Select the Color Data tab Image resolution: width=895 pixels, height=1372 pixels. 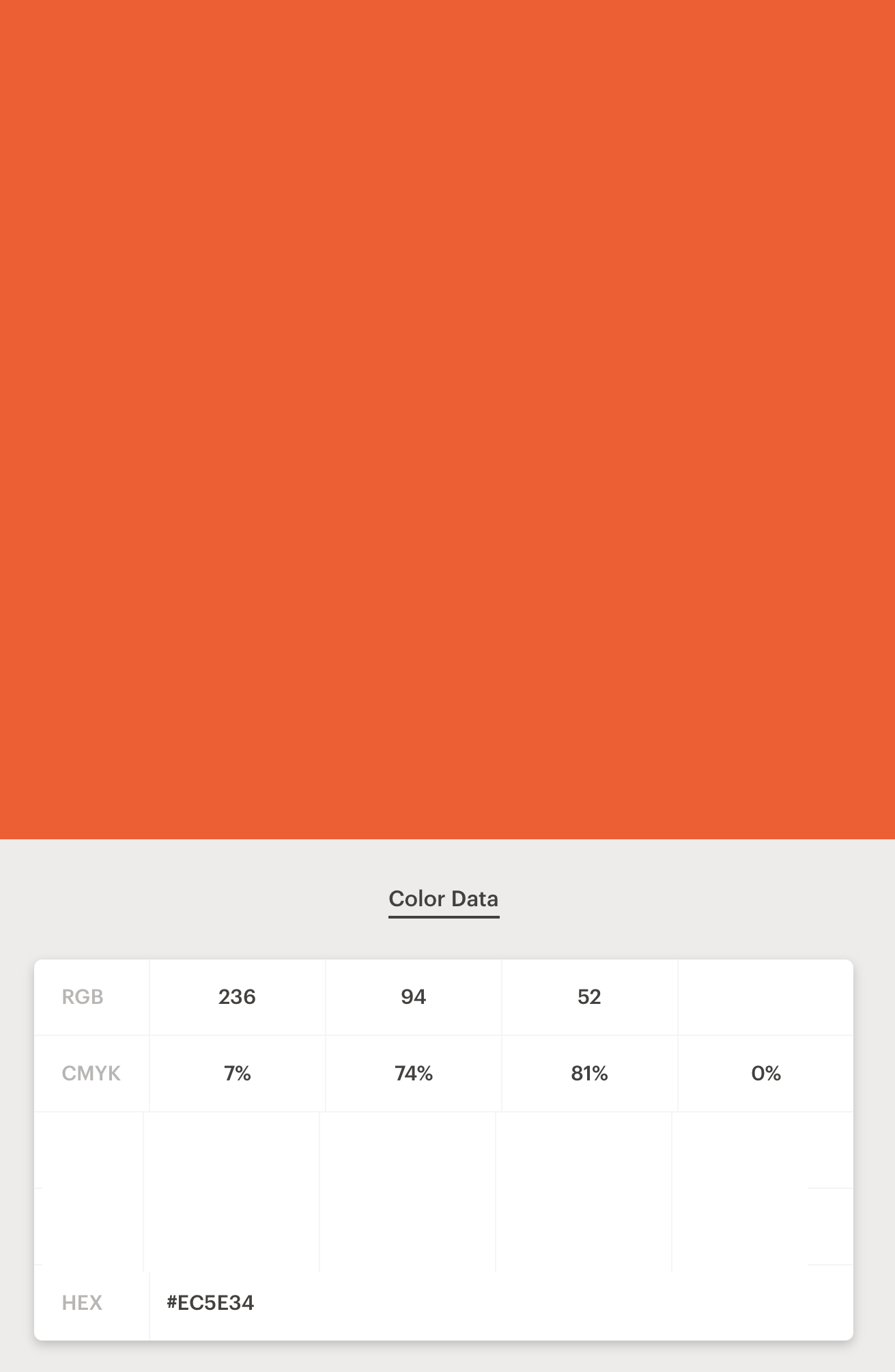point(444,899)
